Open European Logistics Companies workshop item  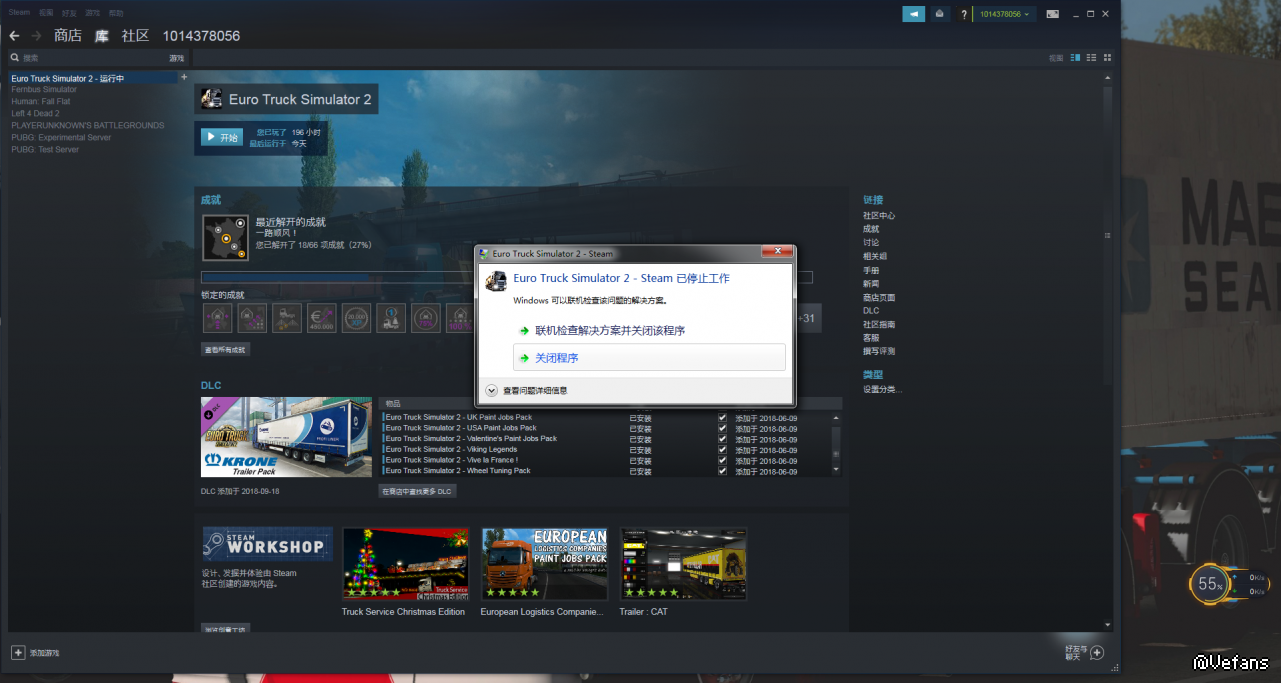point(544,564)
